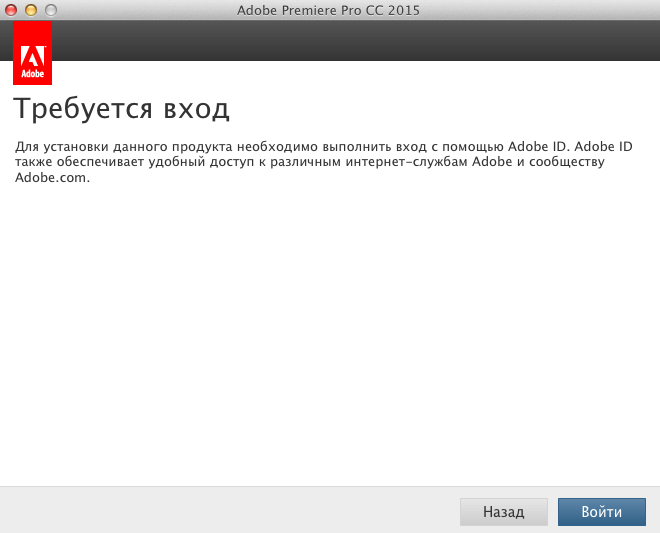
Task: Click the Adobe.com text in description
Action: click(51, 178)
